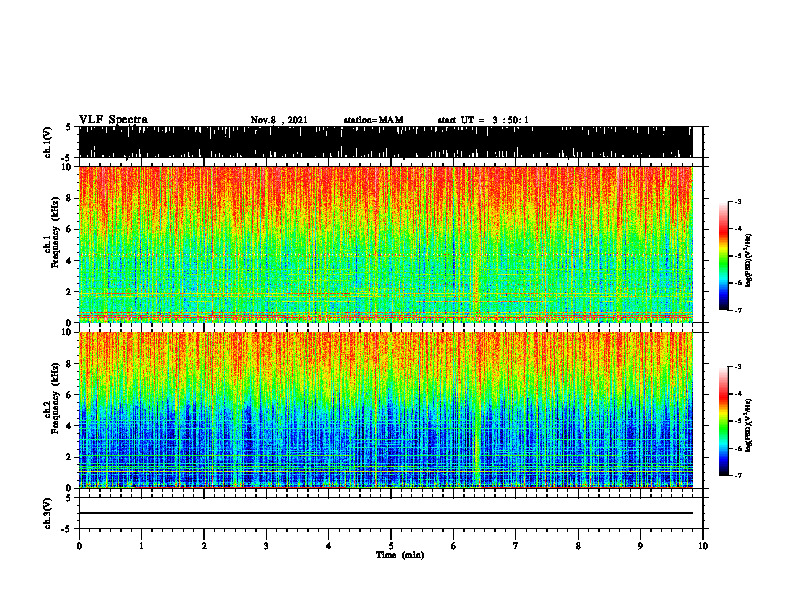The height and width of the screenshot is (612, 792).
Task: Click the vertical burst streak near 6.4 min in ch.2
Action: [x=477, y=410]
